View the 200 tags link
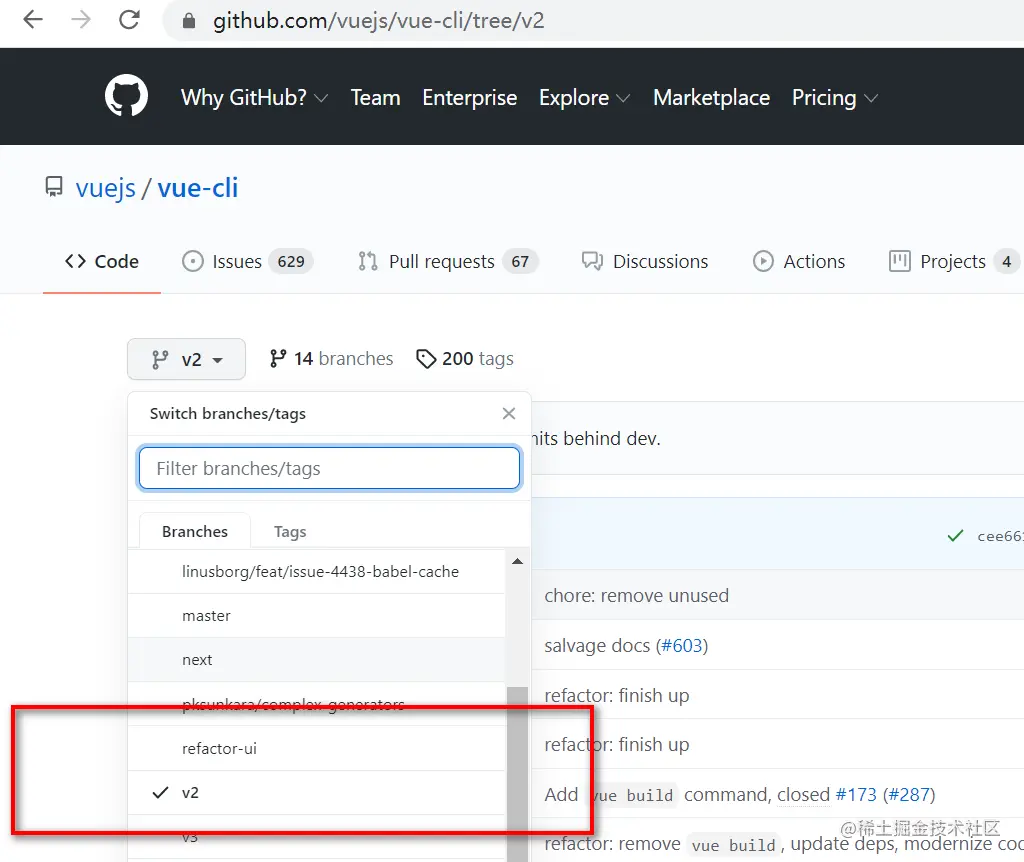Image resolution: width=1024 pixels, height=862 pixels. [x=465, y=359]
